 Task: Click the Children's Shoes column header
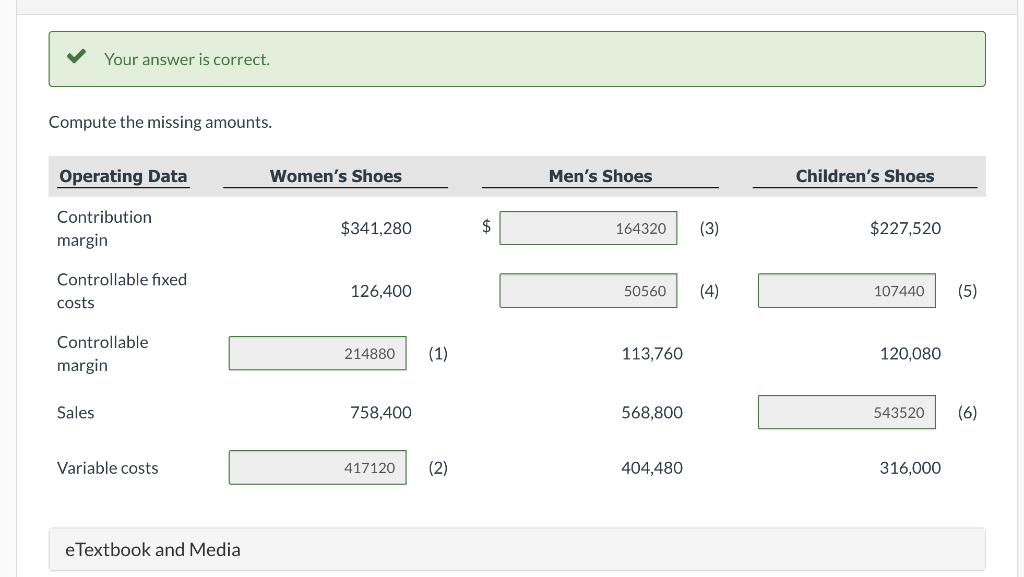coord(865,176)
